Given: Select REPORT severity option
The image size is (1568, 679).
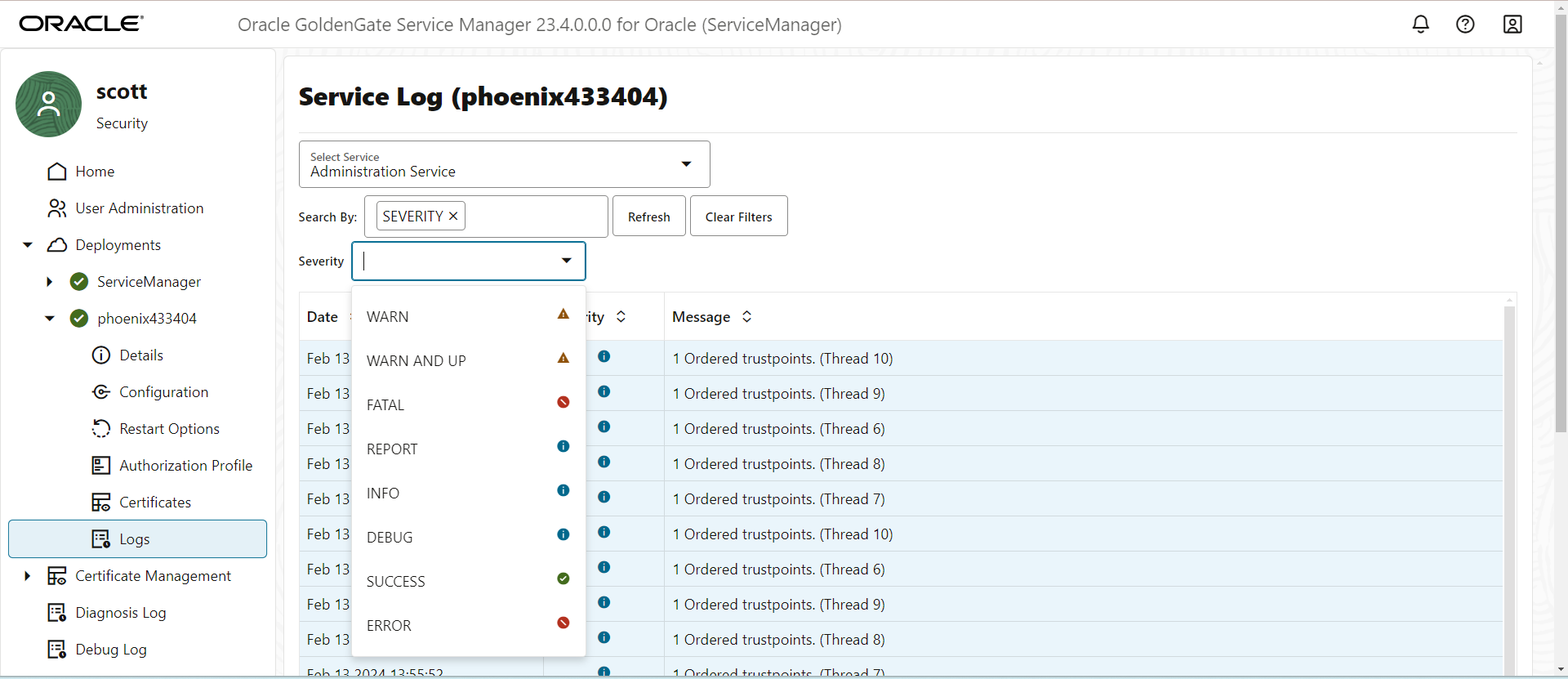Looking at the screenshot, I should click(468, 449).
